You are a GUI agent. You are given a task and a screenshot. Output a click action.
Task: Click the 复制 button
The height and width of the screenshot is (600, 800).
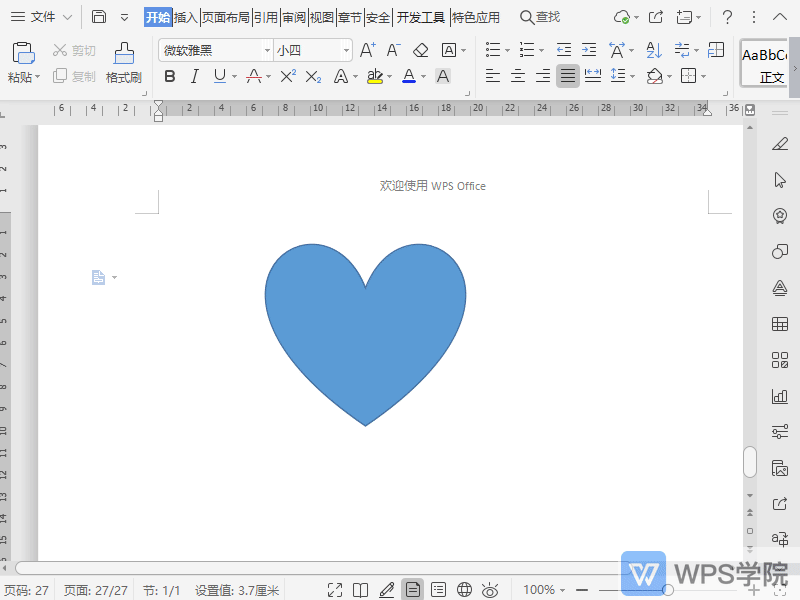tap(73, 76)
